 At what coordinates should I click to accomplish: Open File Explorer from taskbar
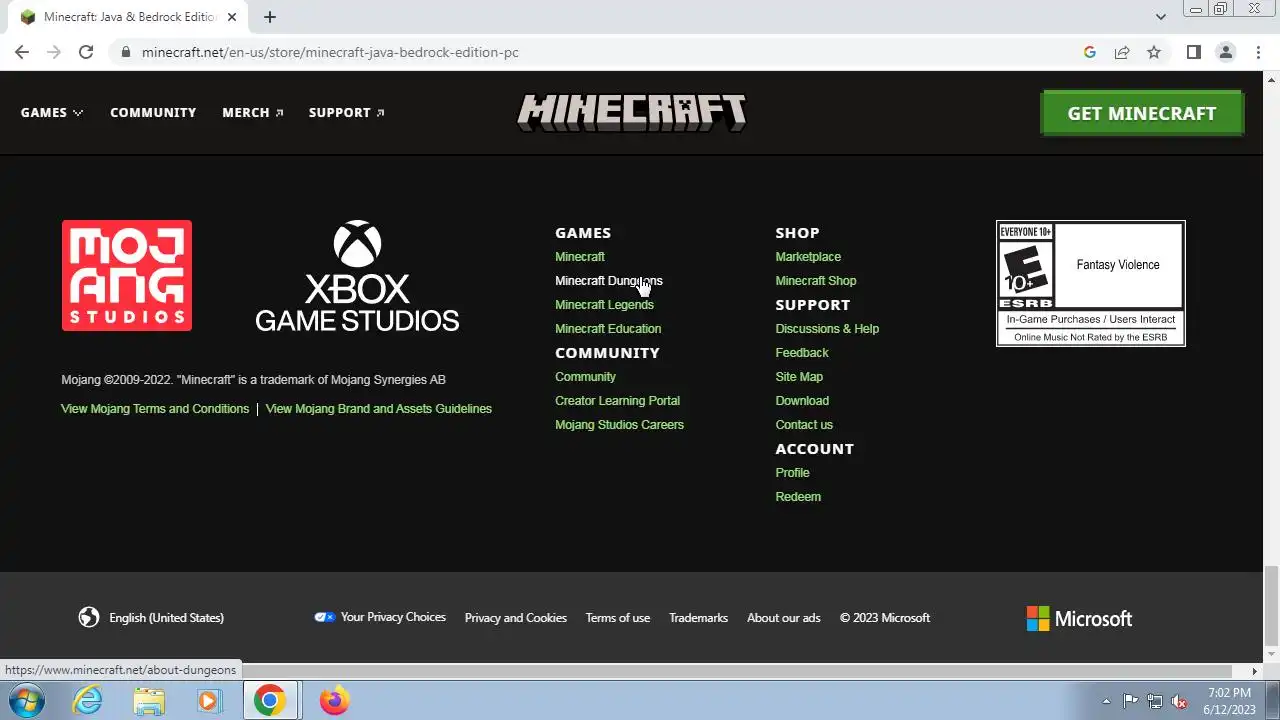click(x=148, y=700)
